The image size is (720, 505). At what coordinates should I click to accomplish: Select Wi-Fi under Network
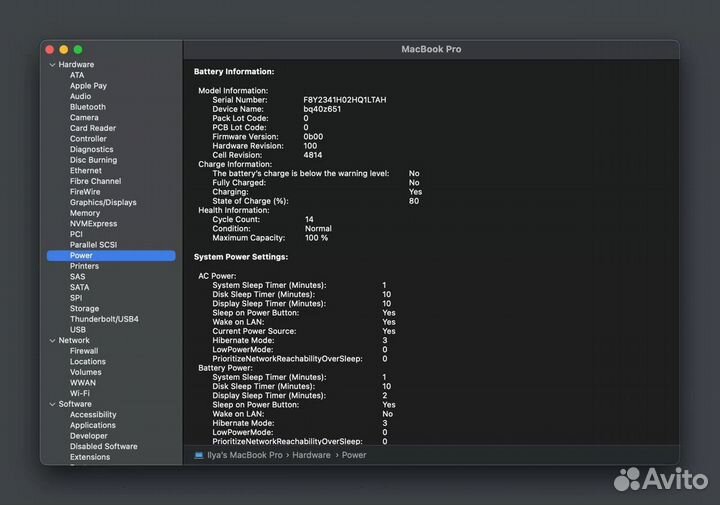80,393
